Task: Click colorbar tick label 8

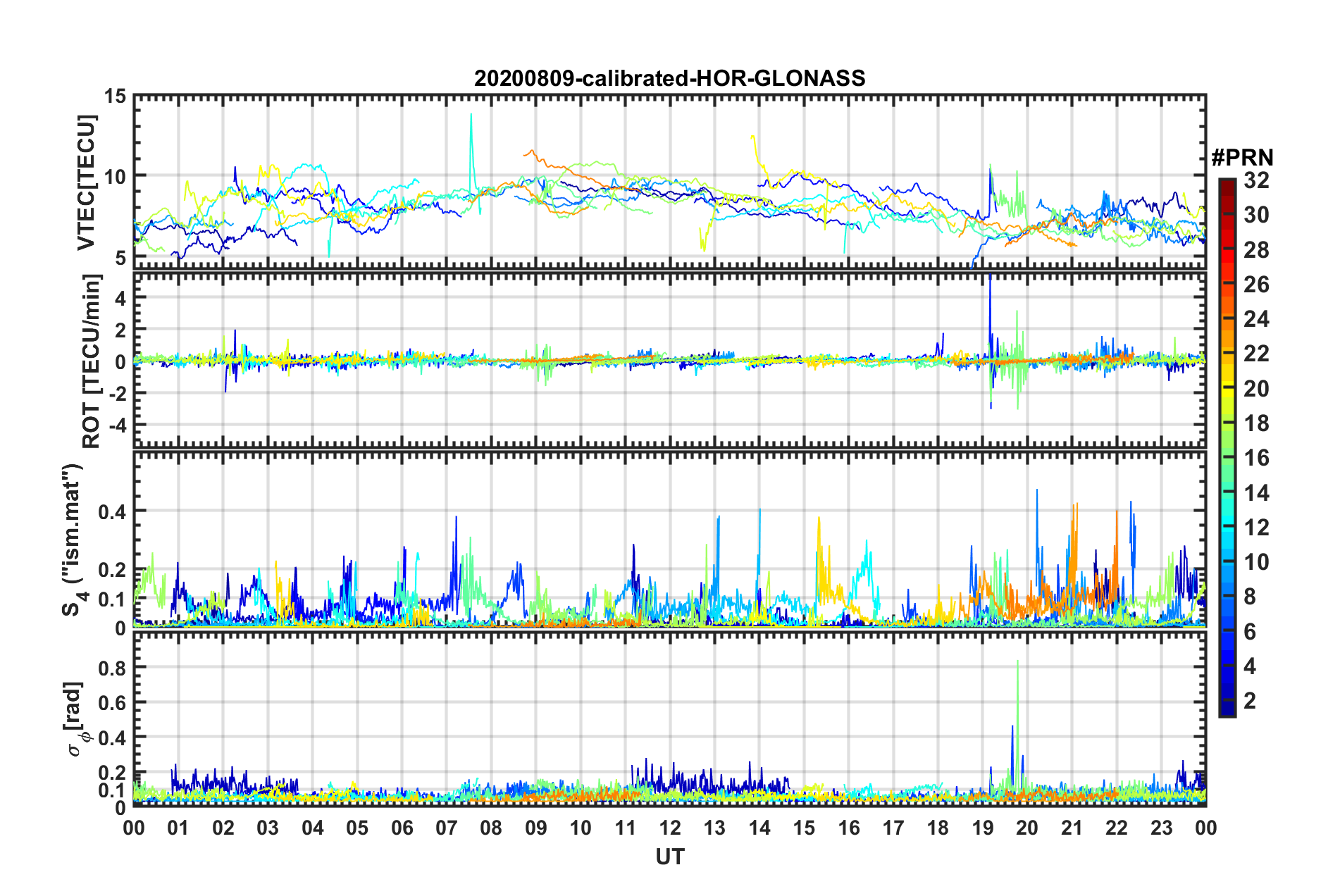Action: pos(1250,597)
